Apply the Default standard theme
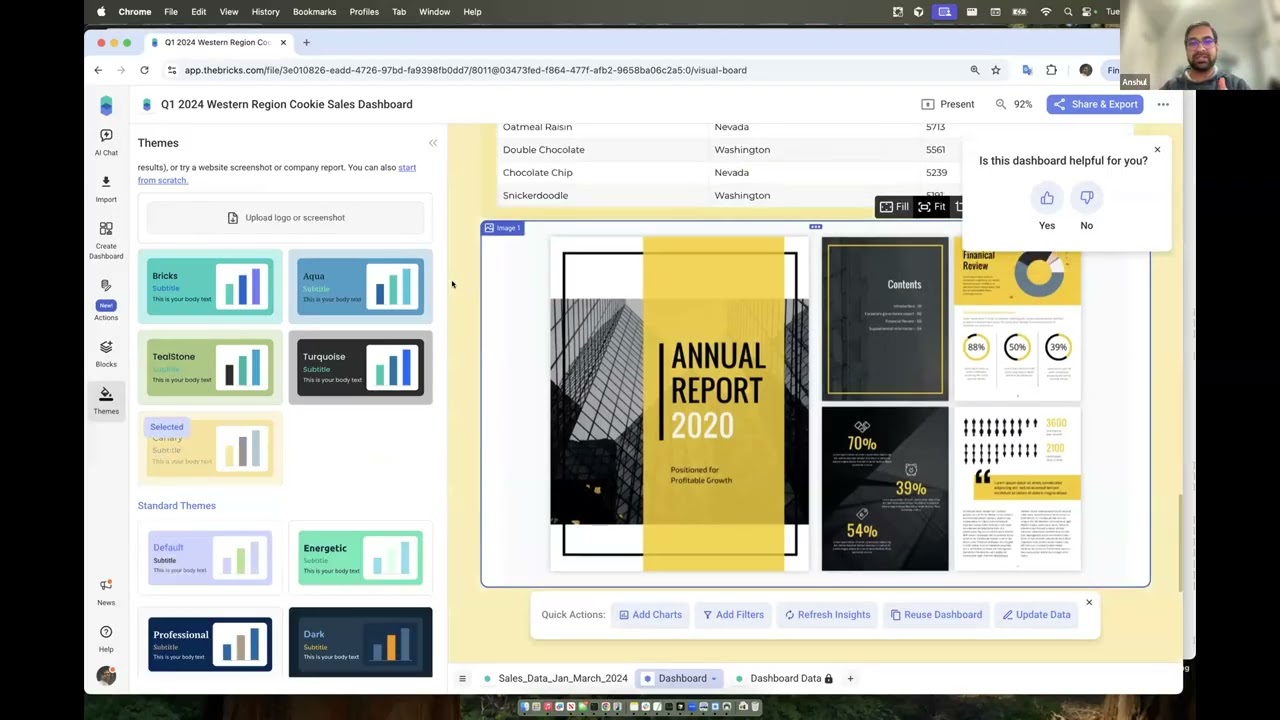 (210, 558)
